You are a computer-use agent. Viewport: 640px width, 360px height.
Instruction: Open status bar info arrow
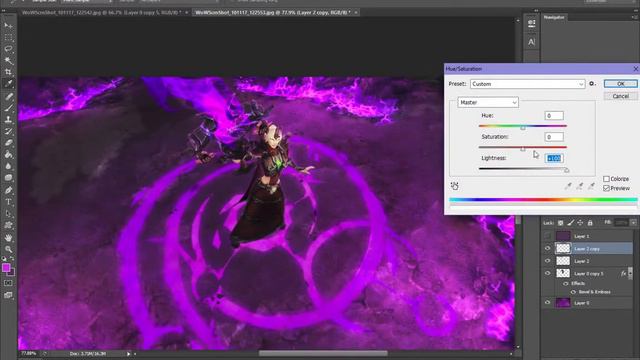tap(128, 354)
